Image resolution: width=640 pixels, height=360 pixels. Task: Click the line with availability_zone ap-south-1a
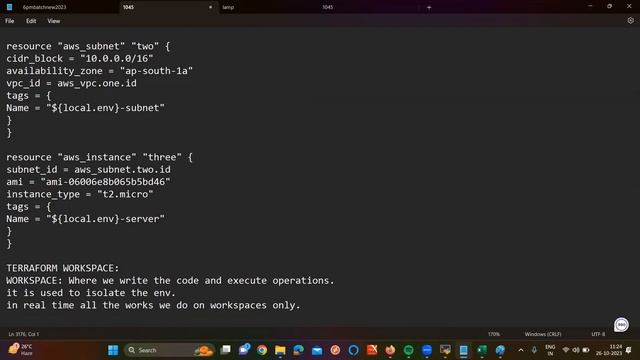pyautogui.click(x=99, y=71)
